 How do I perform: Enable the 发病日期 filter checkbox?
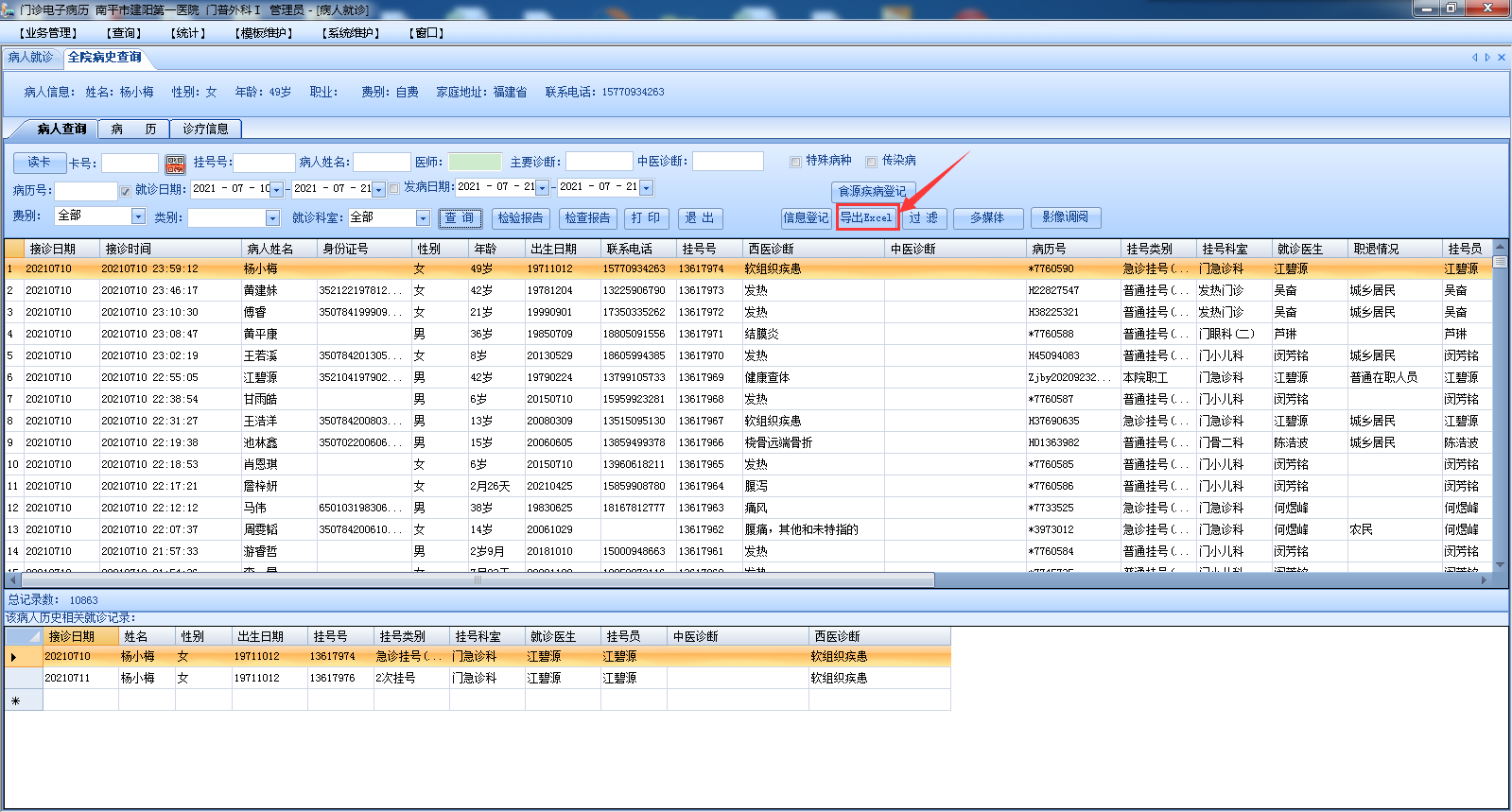click(x=394, y=188)
